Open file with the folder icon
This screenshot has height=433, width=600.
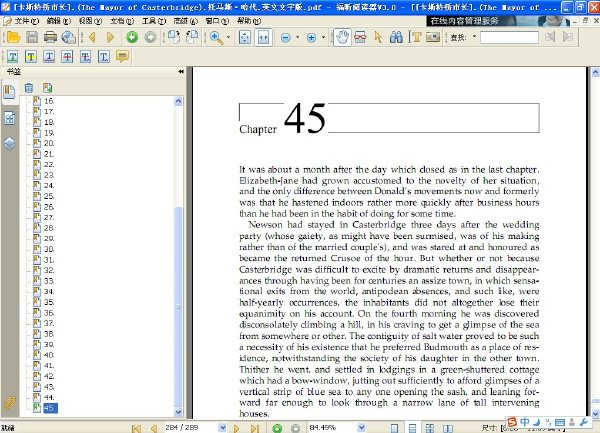tap(13, 37)
